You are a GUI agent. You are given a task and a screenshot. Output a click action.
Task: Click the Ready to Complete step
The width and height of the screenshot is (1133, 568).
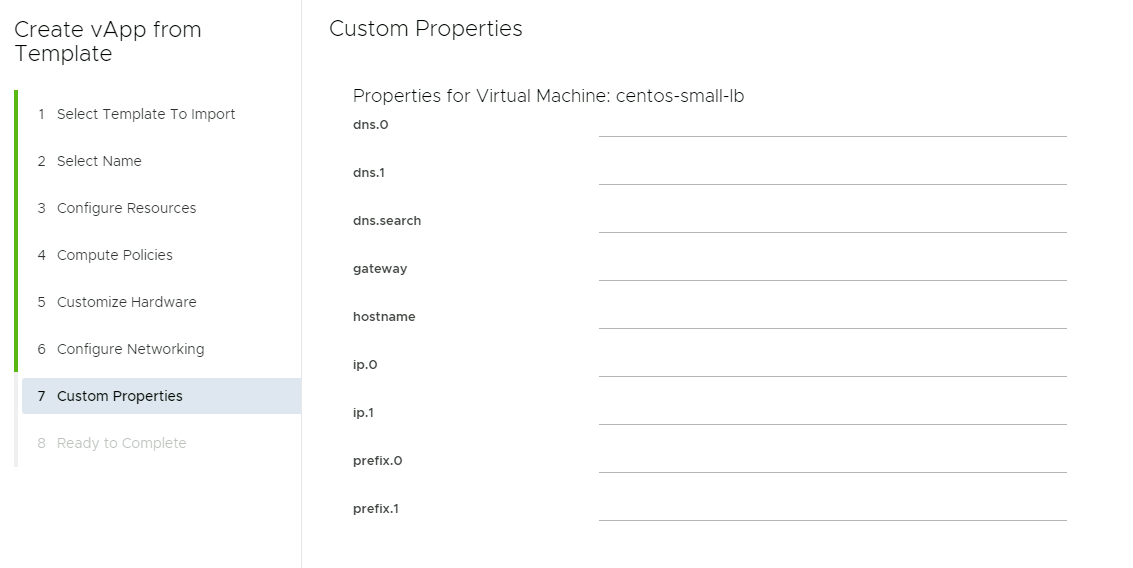(121, 443)
